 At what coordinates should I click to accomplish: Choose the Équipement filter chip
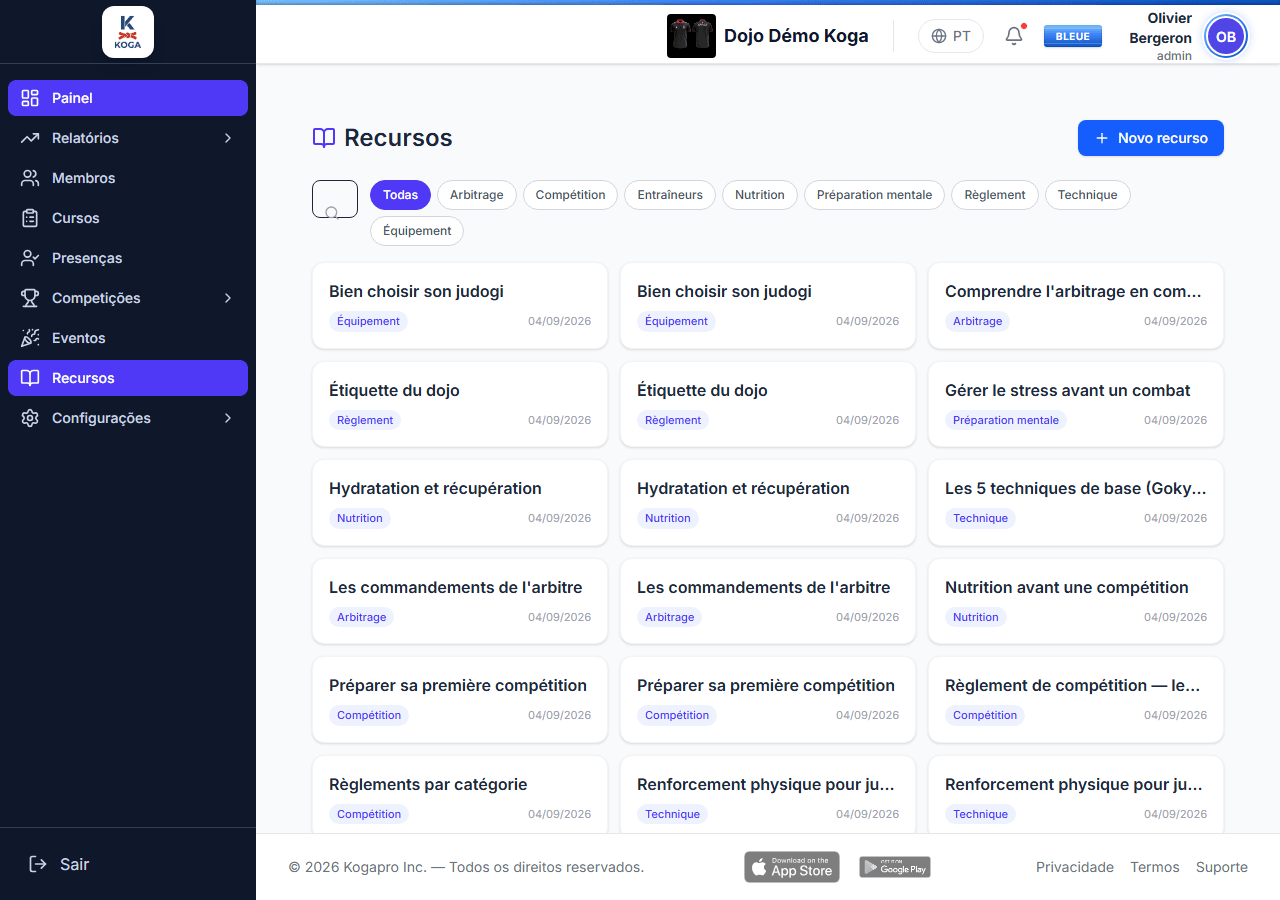point(417,231)
